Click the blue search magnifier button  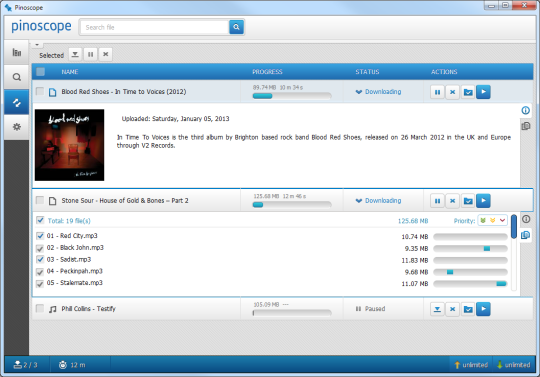click(x=236, y=27)
